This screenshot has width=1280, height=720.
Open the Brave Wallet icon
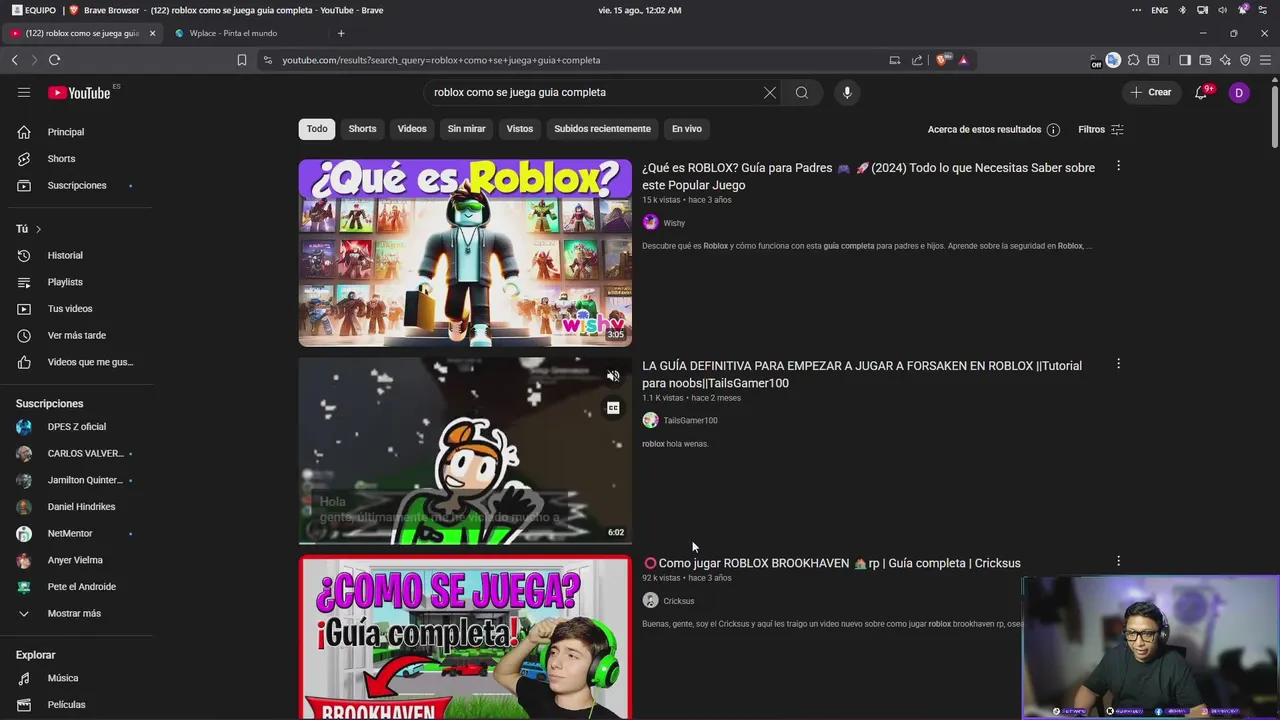[x=1205, y=60]
